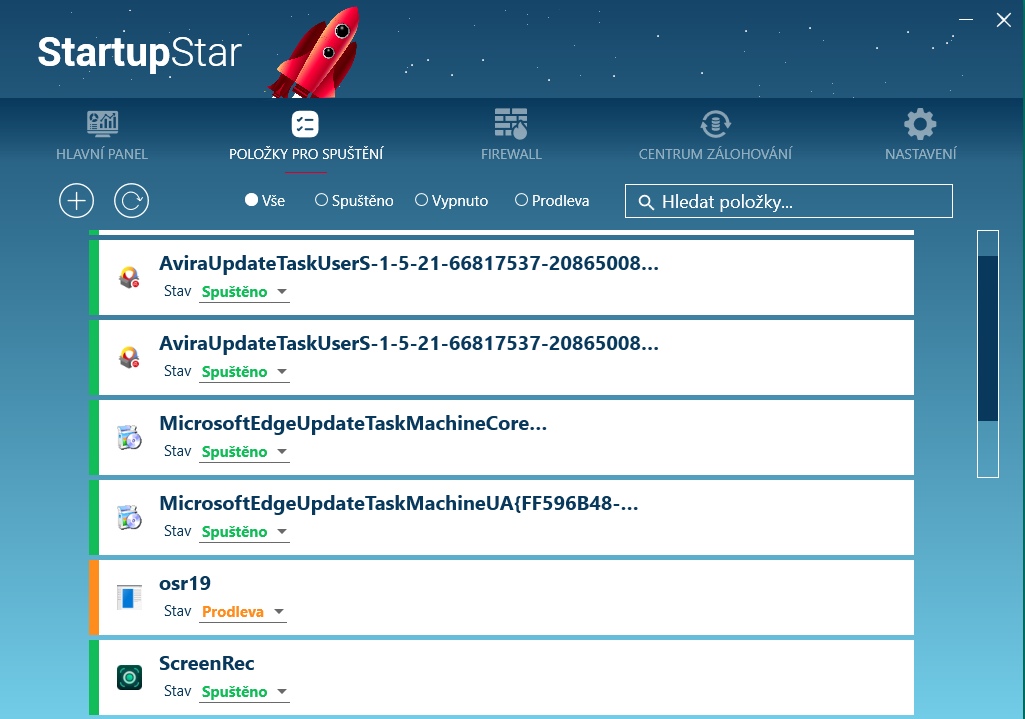This screenshot has height=719, width=1025.
Task: Open Centrum zálohování backup icon
Action: (x=715, y=125)
